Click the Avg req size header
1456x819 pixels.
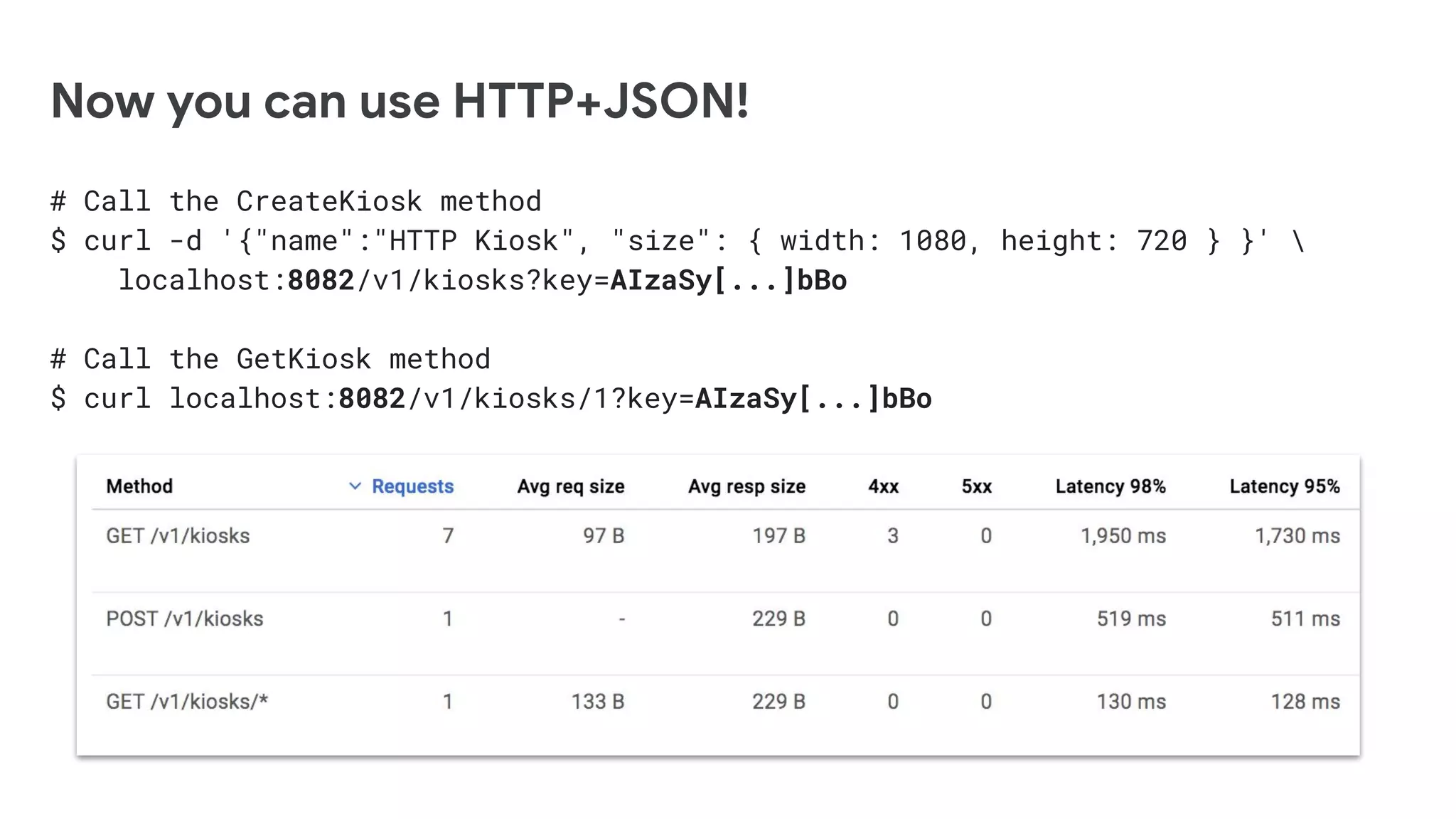coord(571,486)
